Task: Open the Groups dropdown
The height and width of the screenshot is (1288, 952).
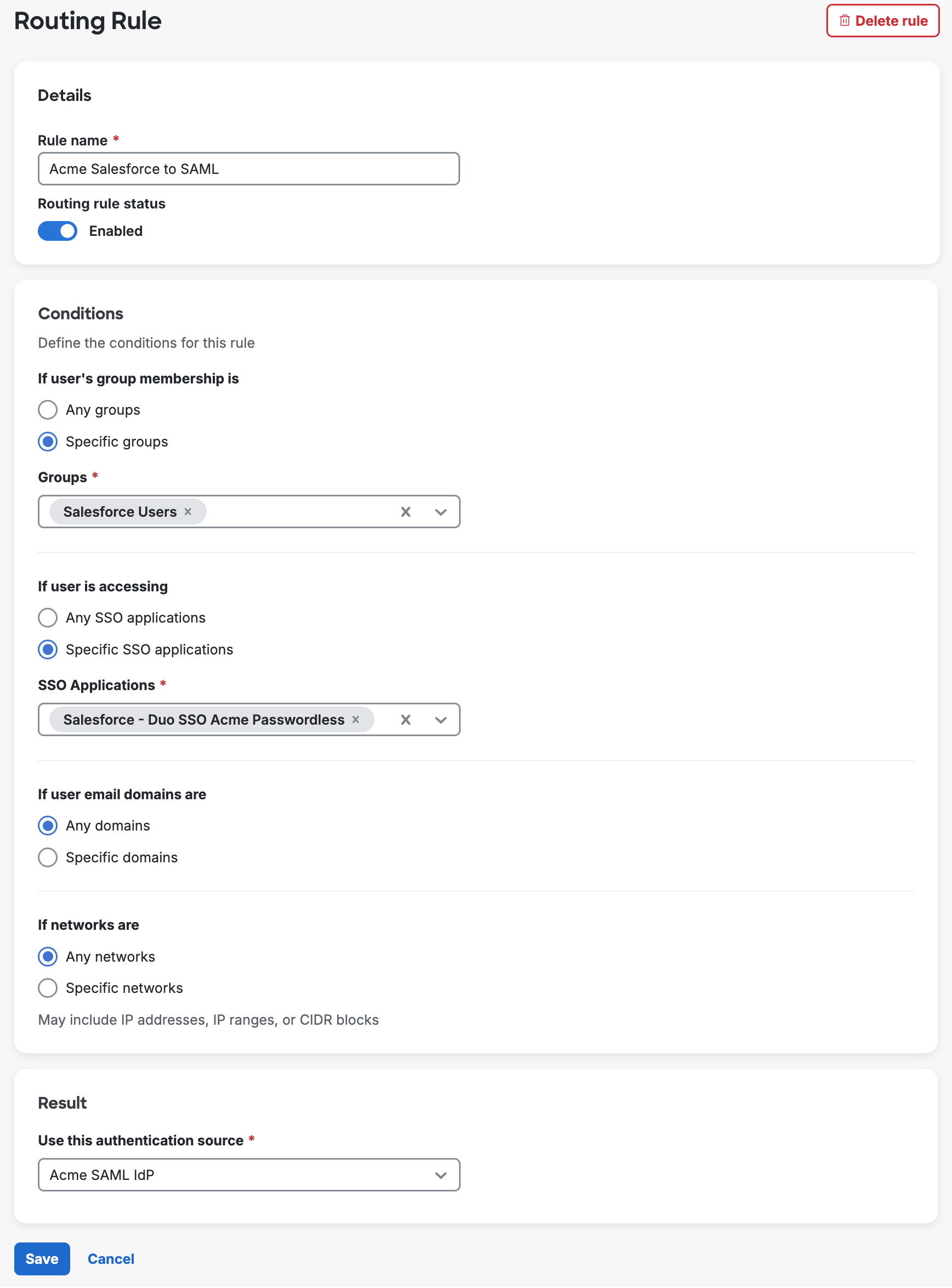Action: click(x=441, y=511)
